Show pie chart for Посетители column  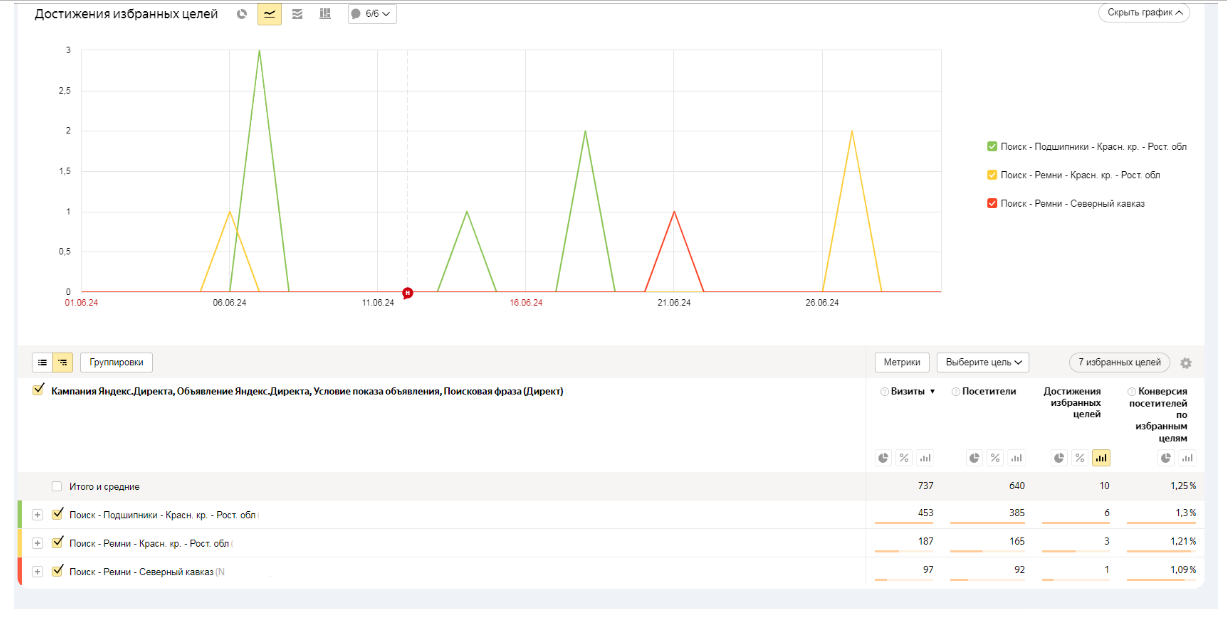[974, 458]
